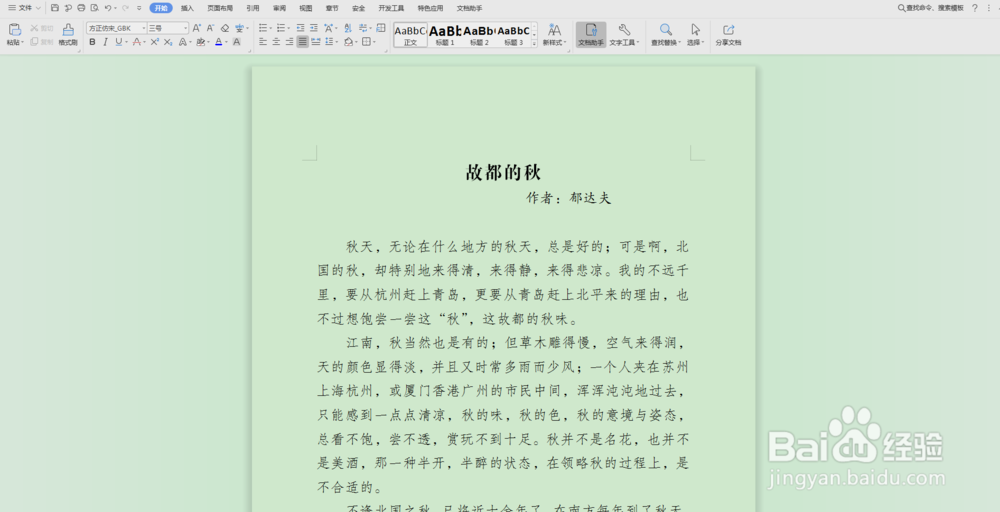Click the author line 作者：郁达夫

568,198
